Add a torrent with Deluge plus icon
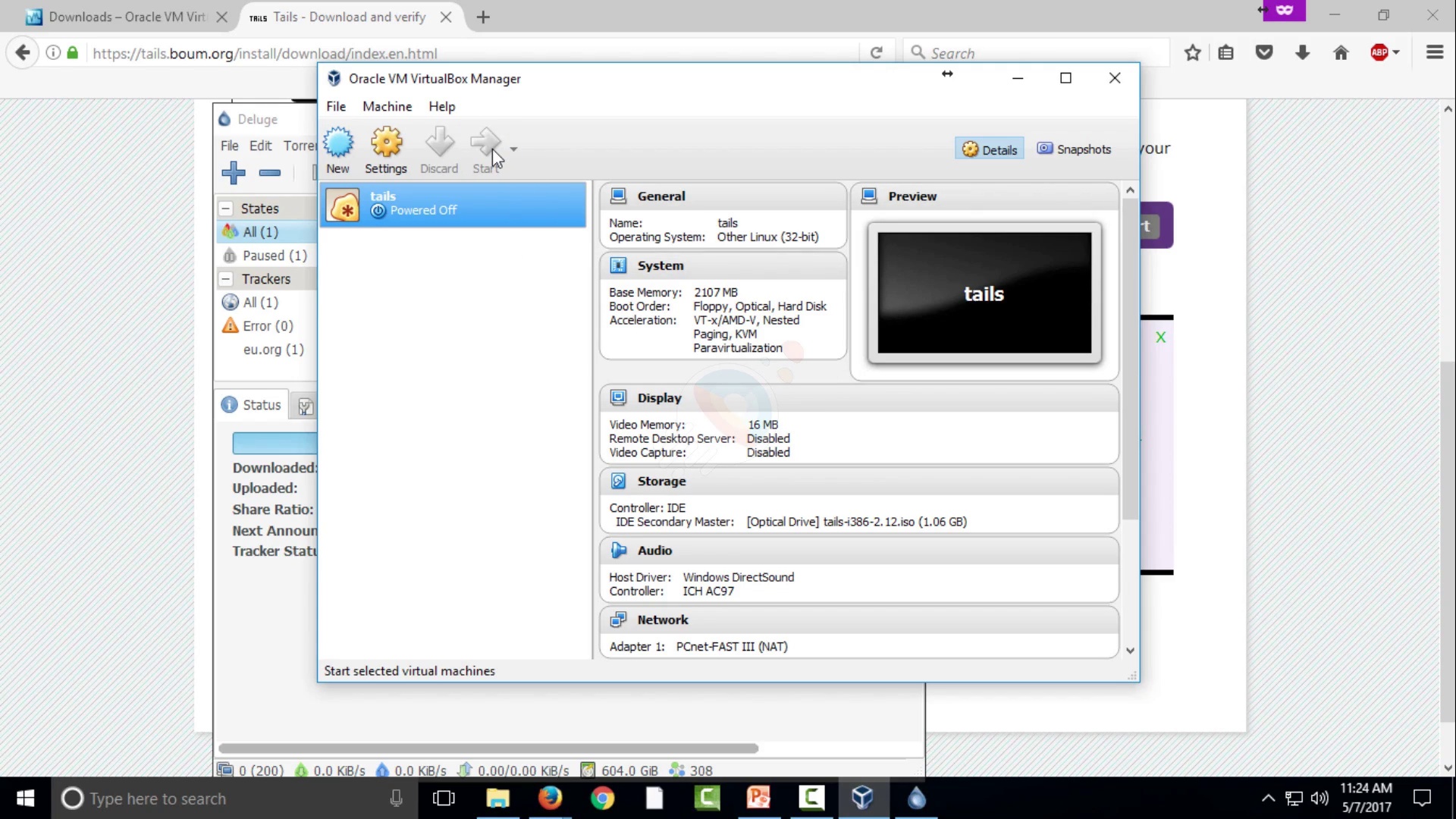Screen dimensions: 1456x819 [x=234, y=173]
